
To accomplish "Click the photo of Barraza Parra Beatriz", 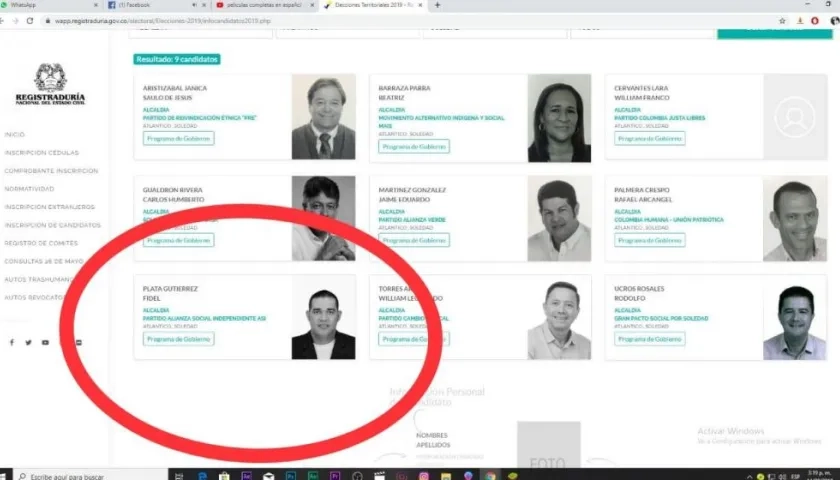I will tap(559, 118).
